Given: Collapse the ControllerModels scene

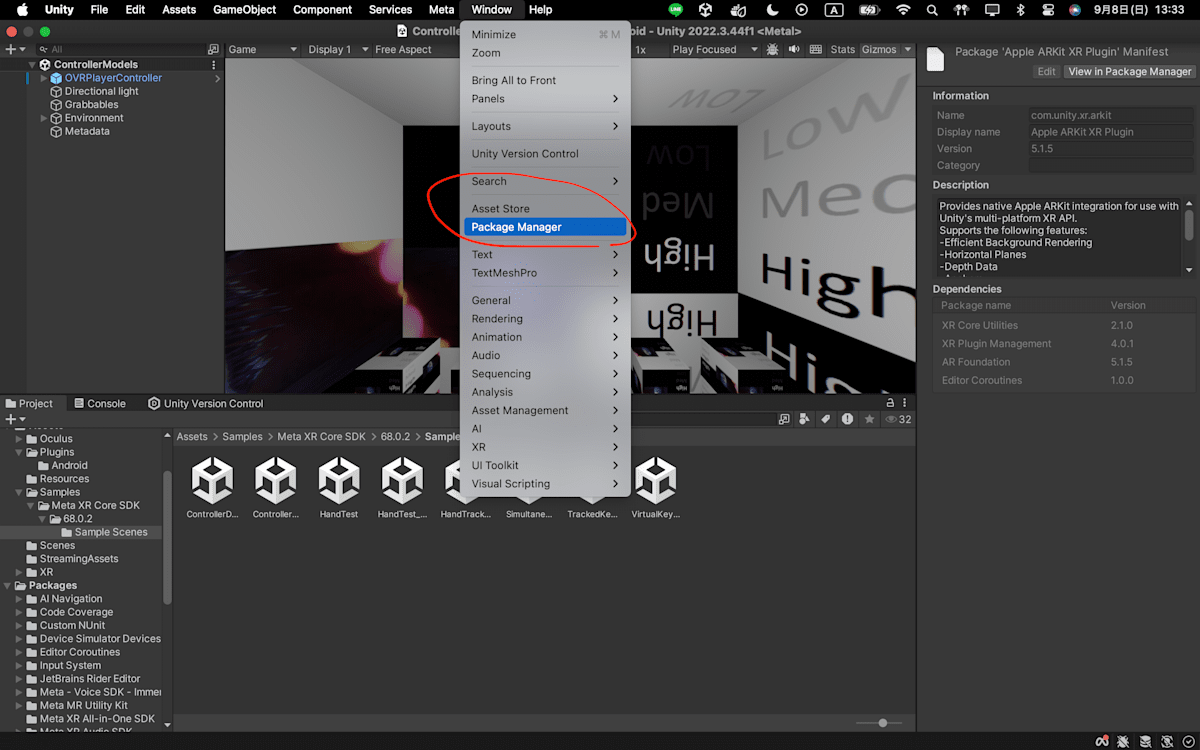Looking at the screenshot, I should (x=32, y=65).
